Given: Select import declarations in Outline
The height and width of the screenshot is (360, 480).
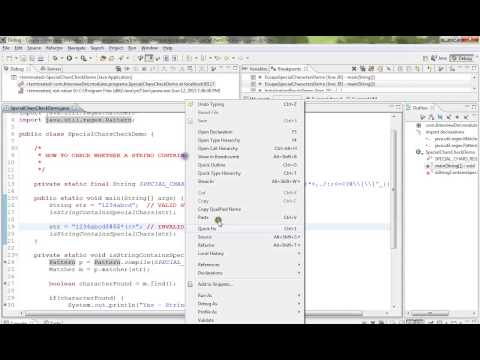Looking at the screenshot, I should tap(444, 132).
